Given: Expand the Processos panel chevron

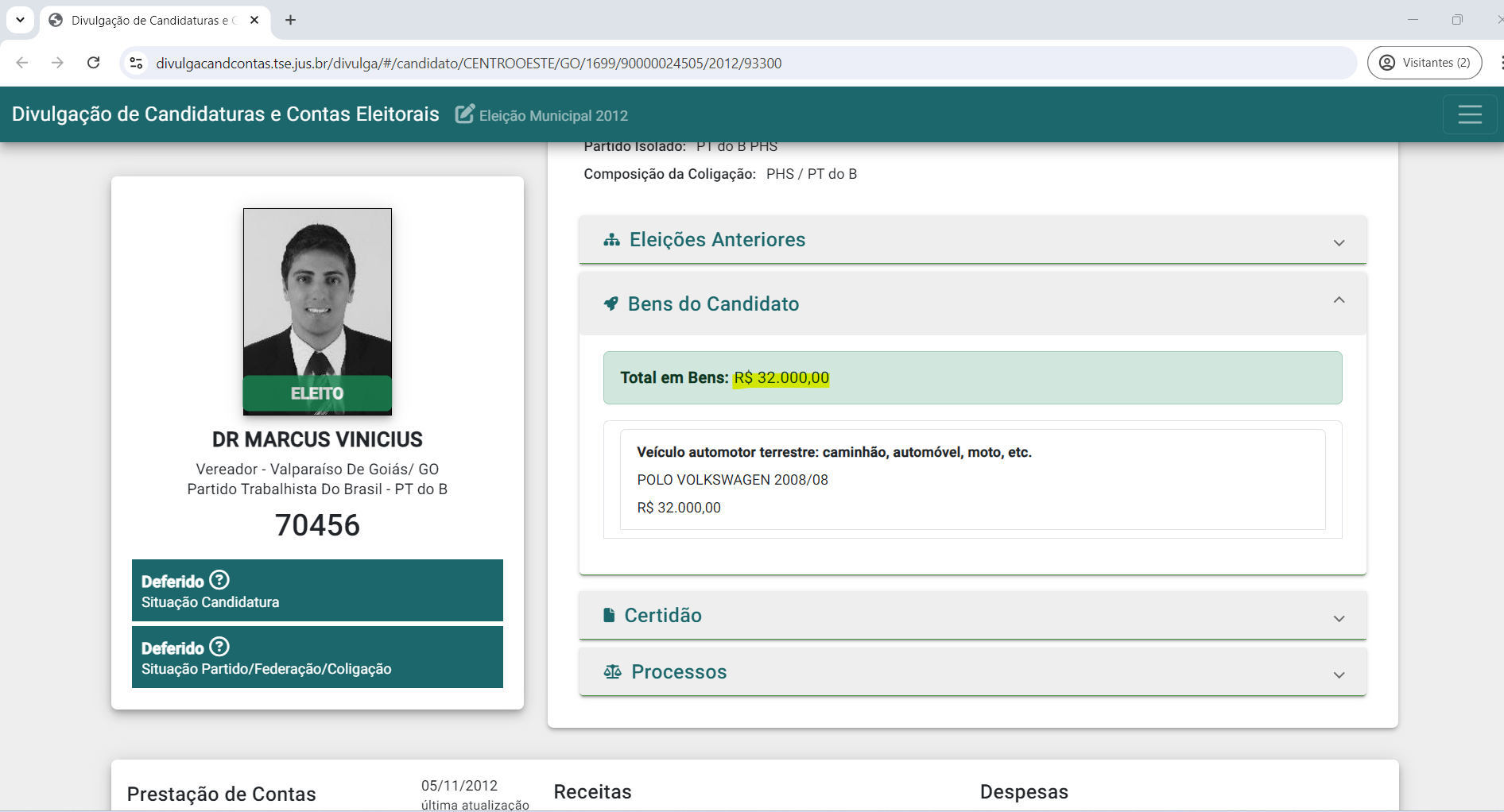Looking at the screenshot, I should [1339, 675].
